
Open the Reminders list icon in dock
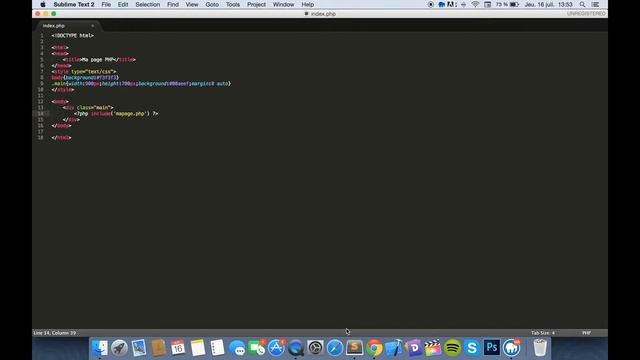pyautogui.click(x=217, y=348)
